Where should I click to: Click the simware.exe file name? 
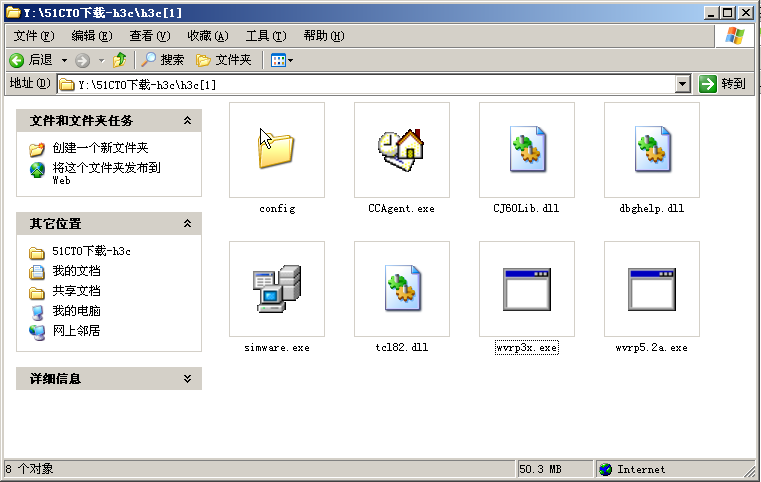pos(277,348)
